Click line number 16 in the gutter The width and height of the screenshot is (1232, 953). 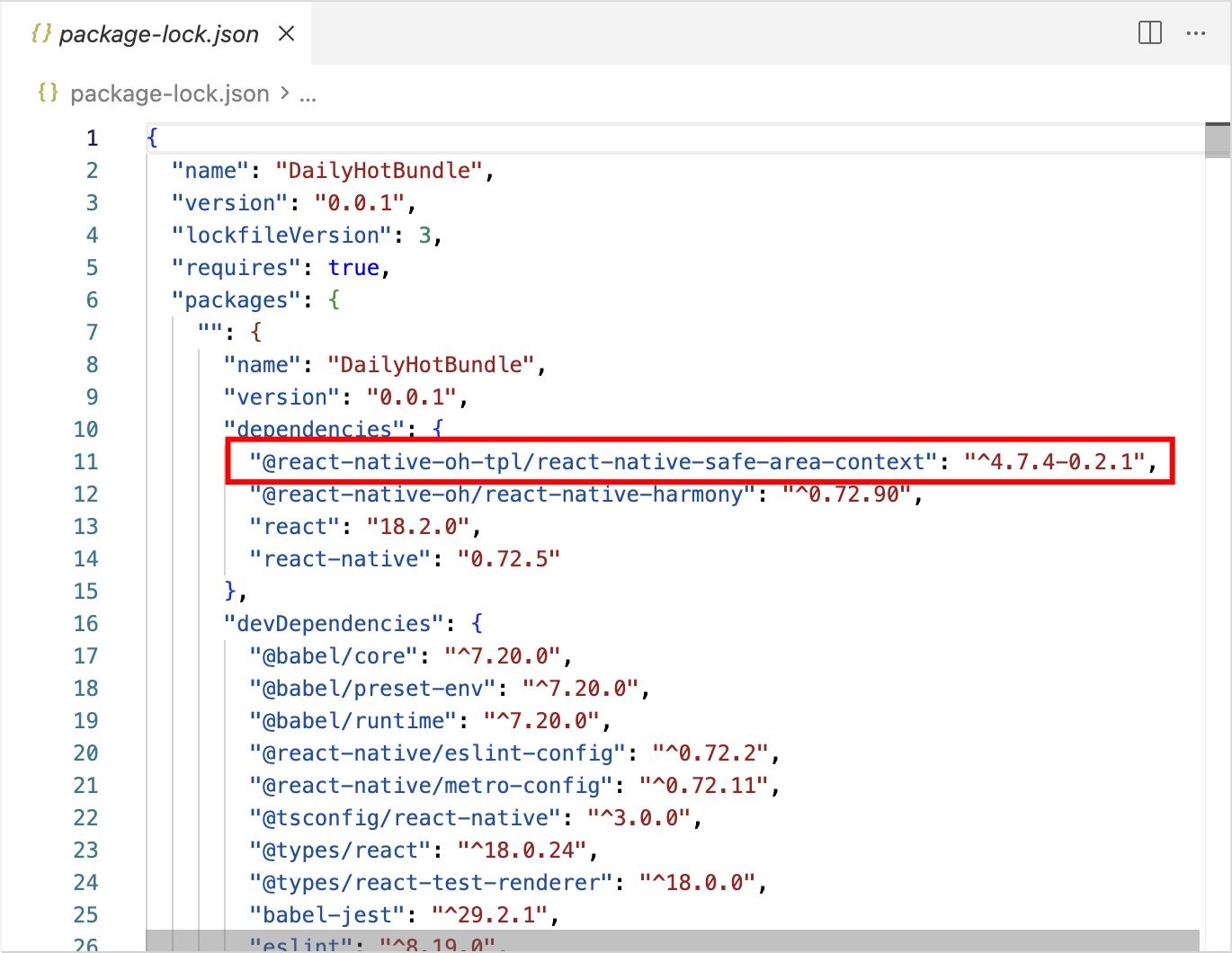(85, 624)
